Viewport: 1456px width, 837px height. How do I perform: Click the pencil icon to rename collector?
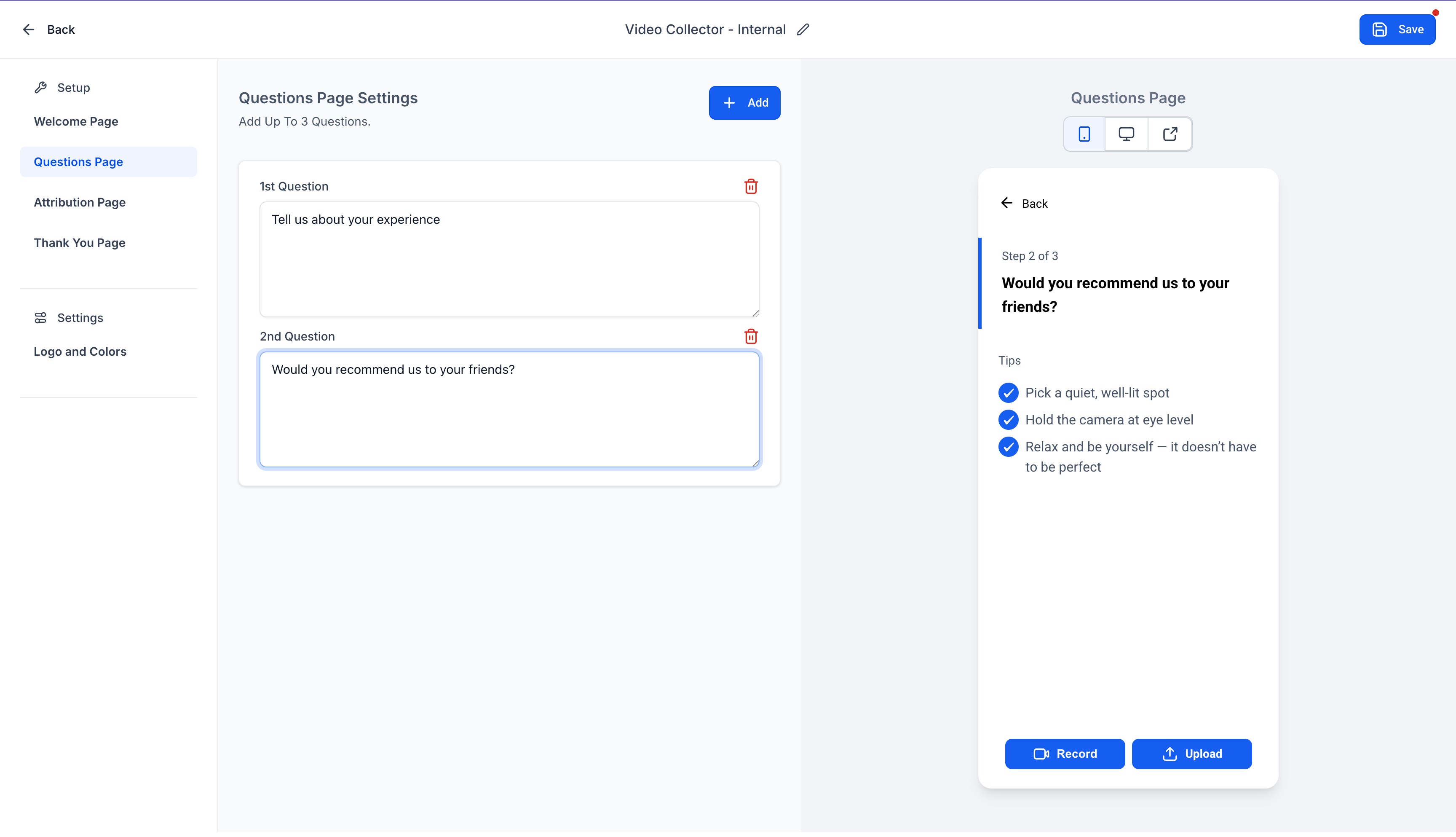pyautogui.click(x=803, y=30)
